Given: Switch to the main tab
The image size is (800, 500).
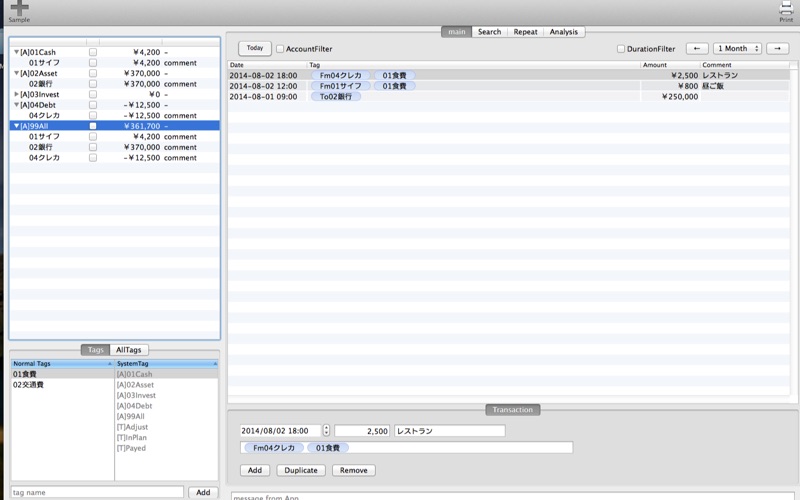Looking at the screenshot, I should 457,32.
